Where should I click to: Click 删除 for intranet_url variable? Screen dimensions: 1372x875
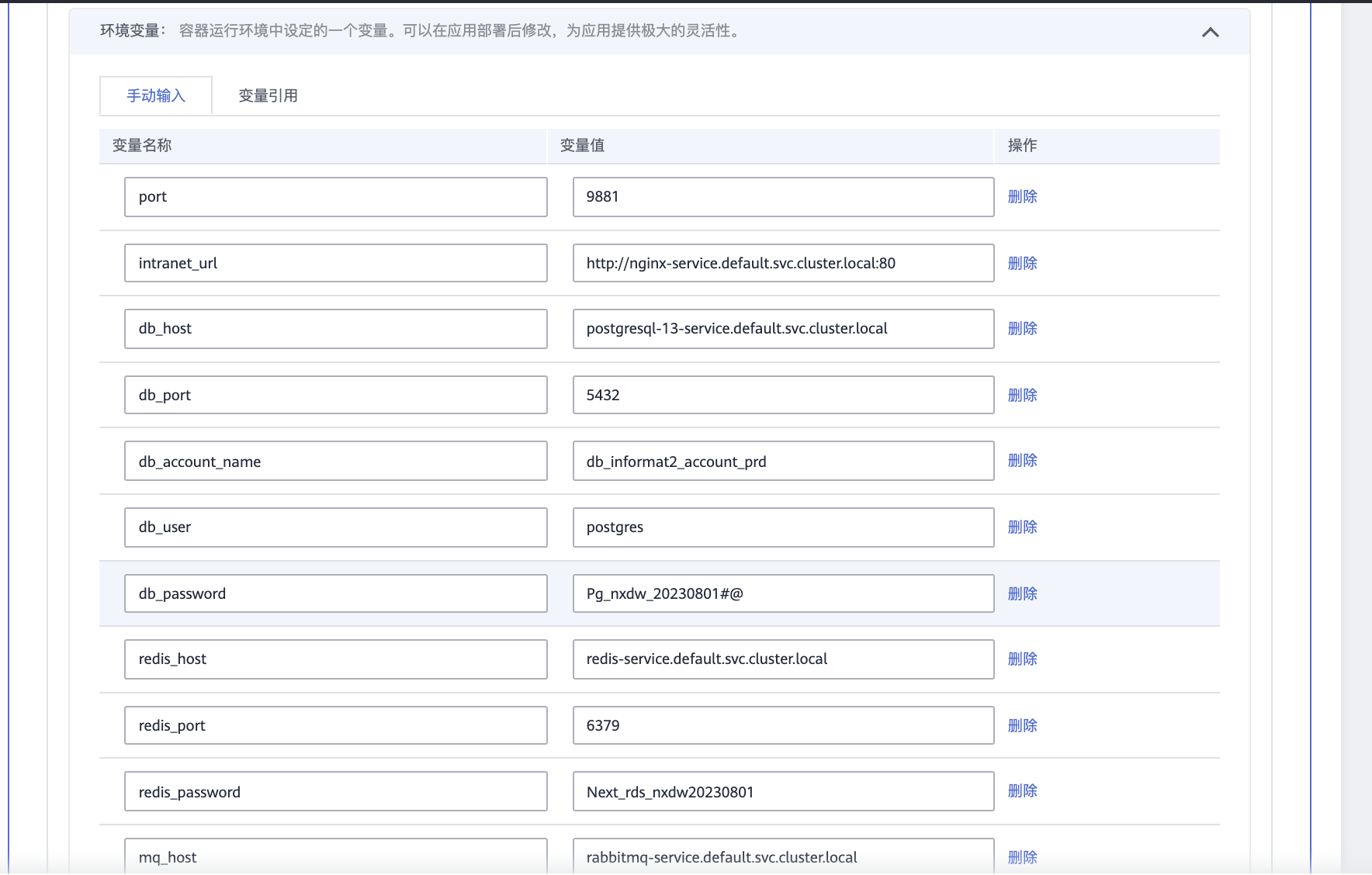tap(1022, 263)
